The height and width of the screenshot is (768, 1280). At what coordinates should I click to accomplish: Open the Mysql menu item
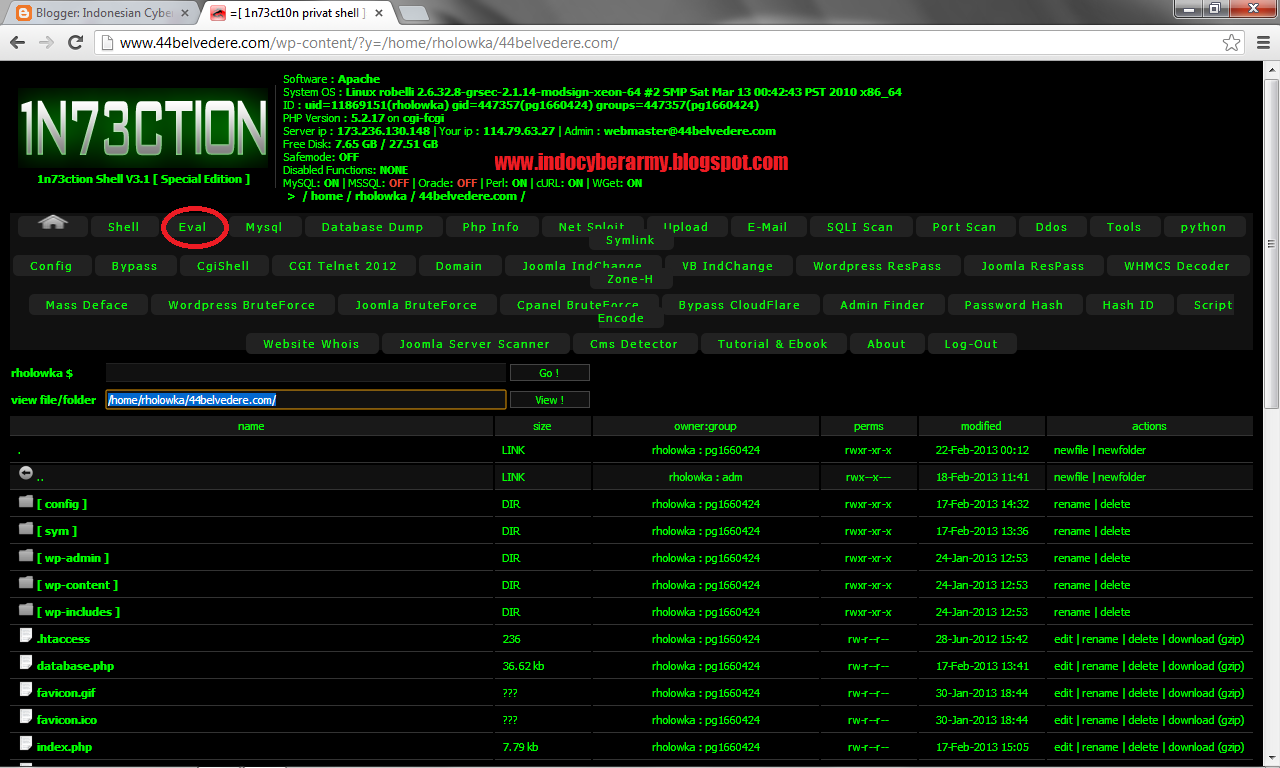(264, 227)
